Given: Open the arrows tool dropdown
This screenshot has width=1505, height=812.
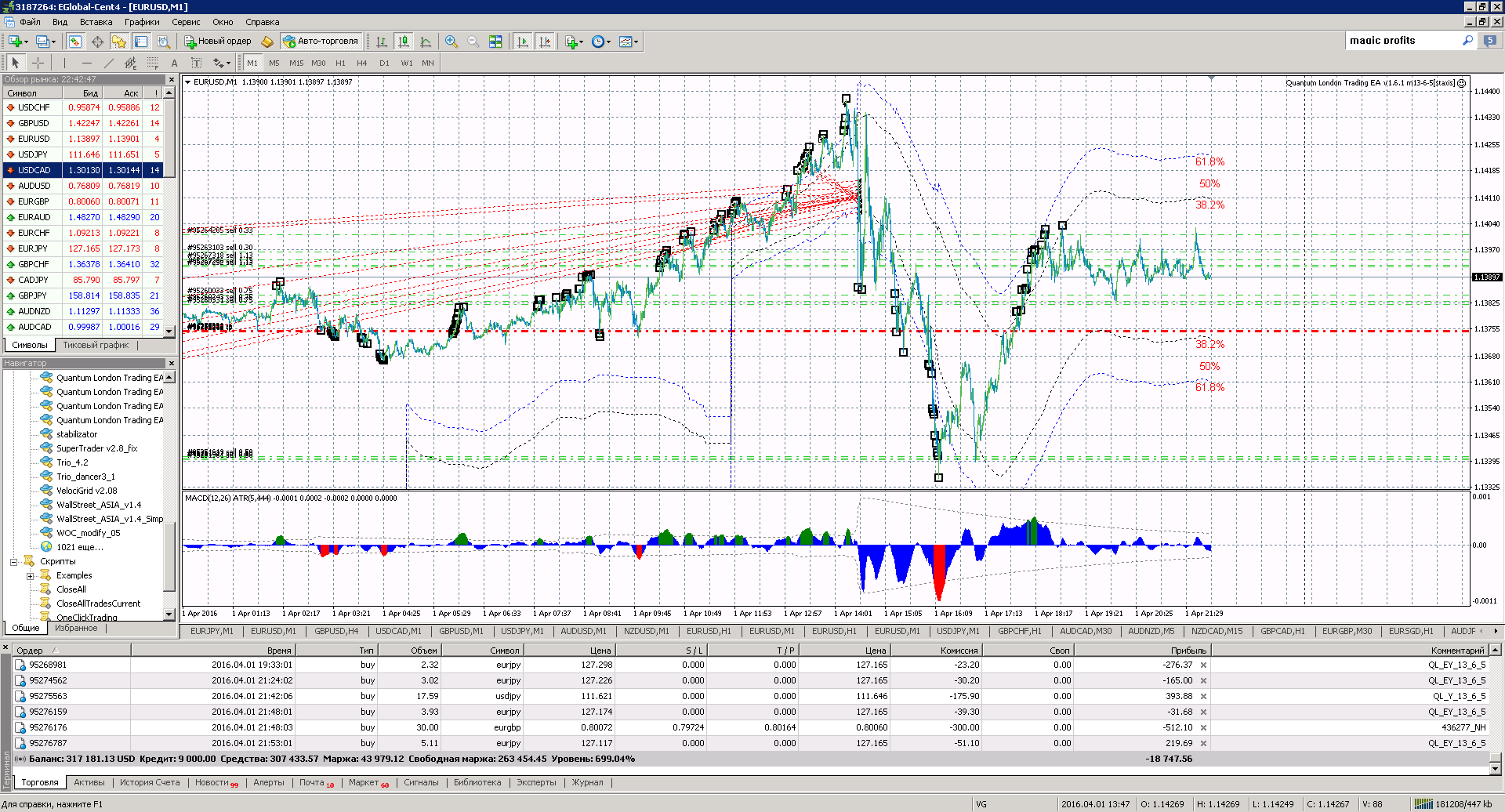Looking at the screenshot, I should tap(228, 63).
